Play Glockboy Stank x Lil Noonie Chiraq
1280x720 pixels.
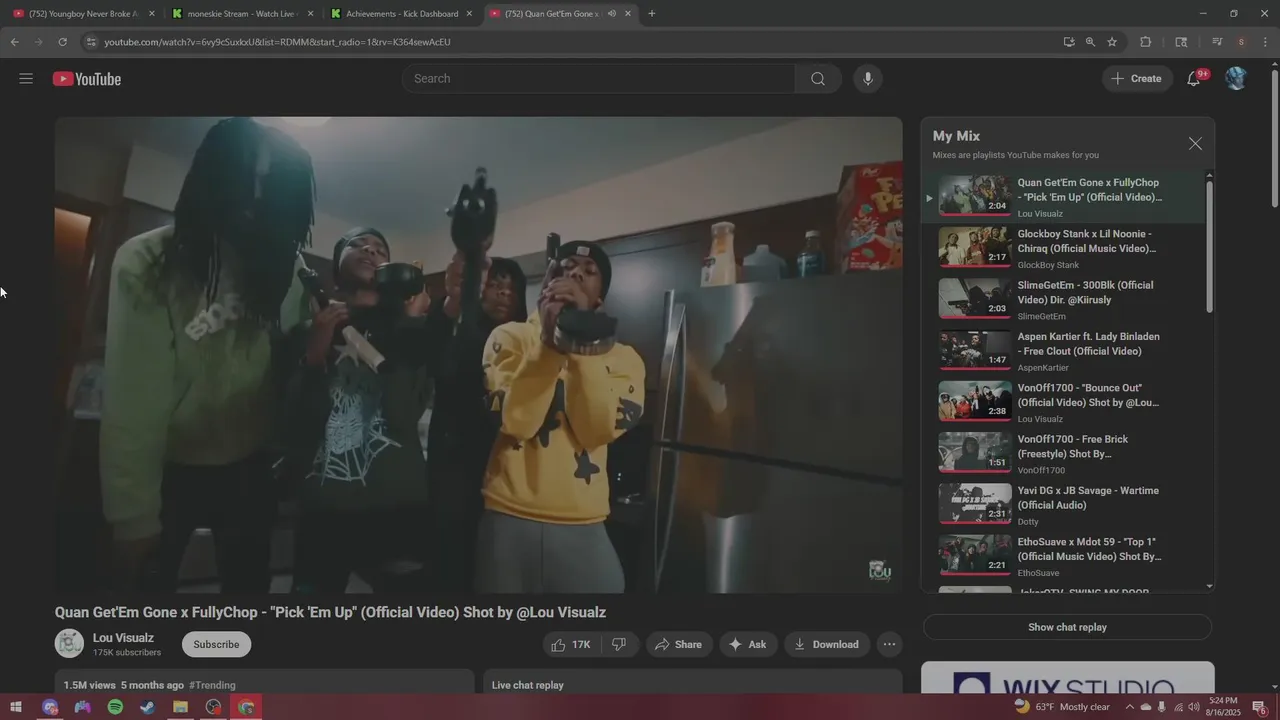click(1063, 247)
